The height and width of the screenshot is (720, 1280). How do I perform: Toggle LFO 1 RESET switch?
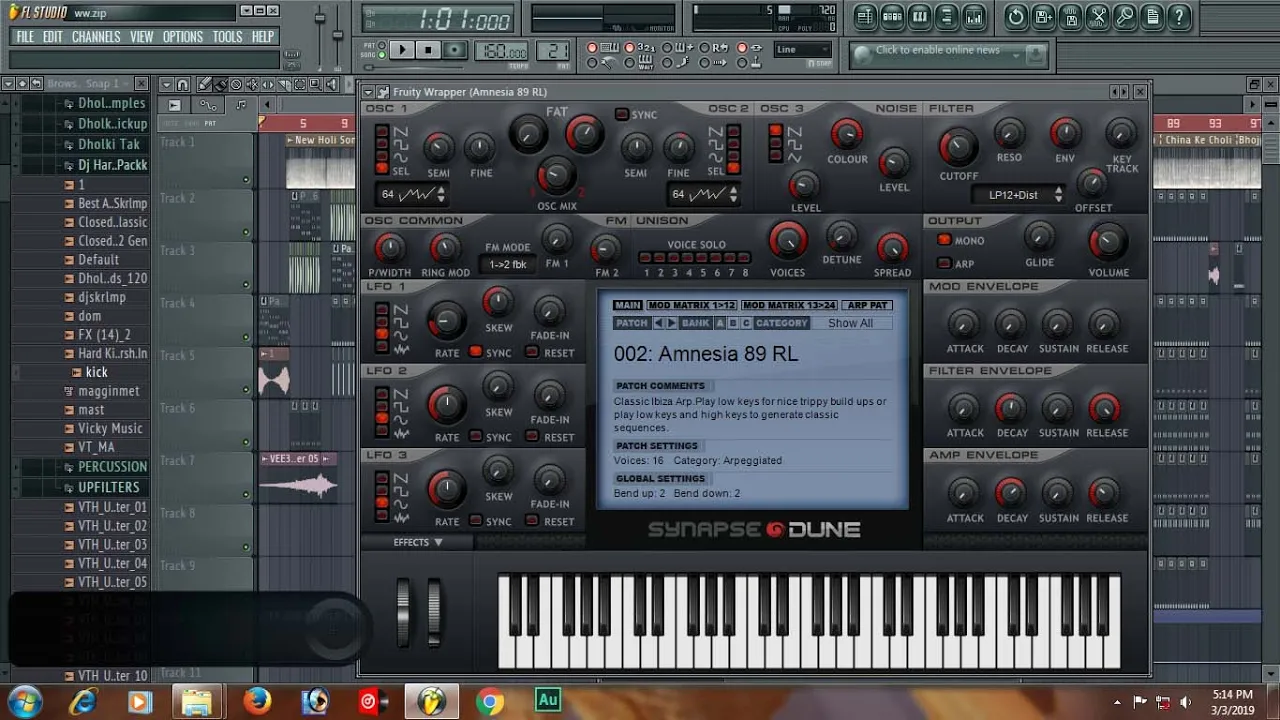coord(533,352)
